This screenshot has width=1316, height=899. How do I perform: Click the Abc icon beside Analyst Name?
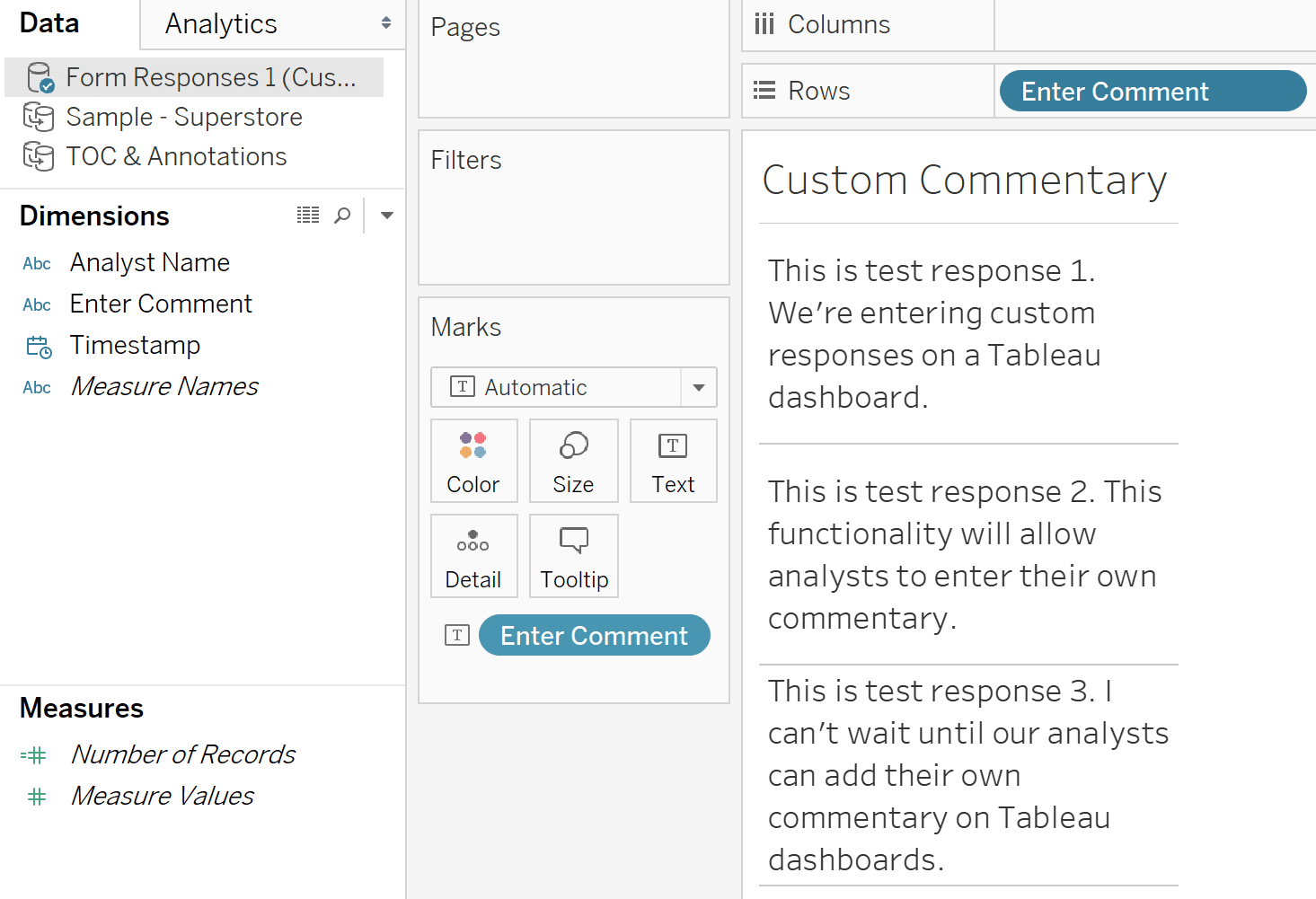coord(36,263)
